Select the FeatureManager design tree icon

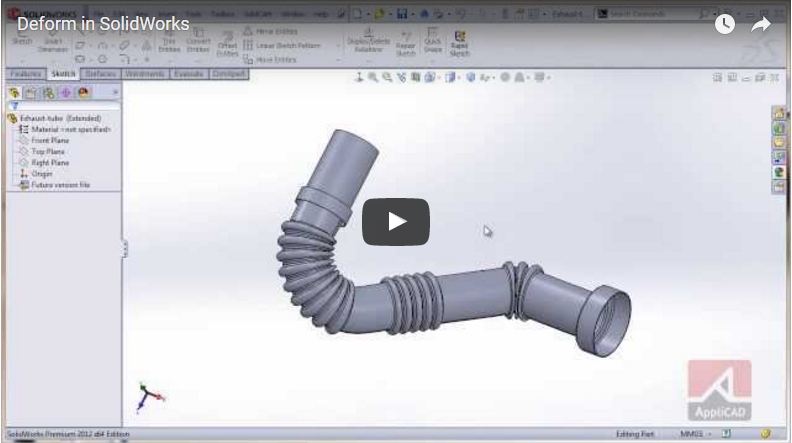[x=14, y=92]
